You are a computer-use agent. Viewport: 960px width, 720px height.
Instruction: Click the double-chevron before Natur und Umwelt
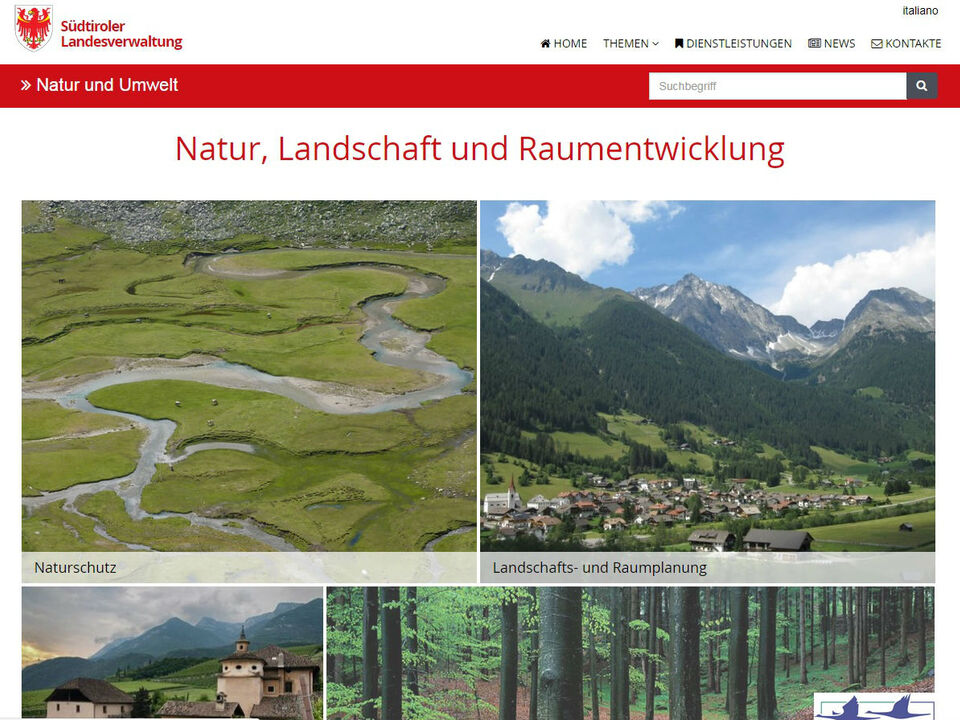click(x=27, y=85)
